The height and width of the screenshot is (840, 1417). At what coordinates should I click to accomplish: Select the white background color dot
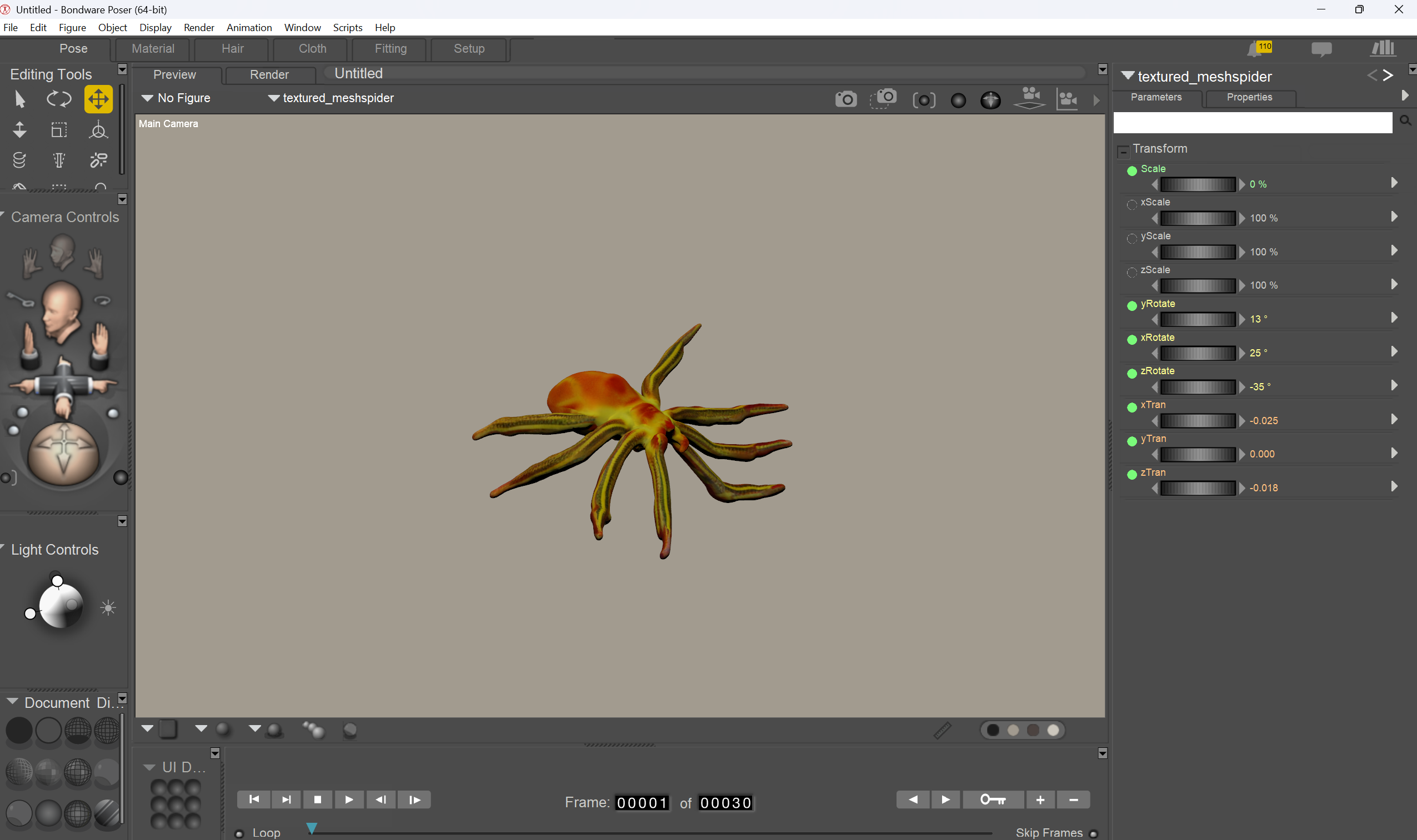click(x=1053, y=730)
